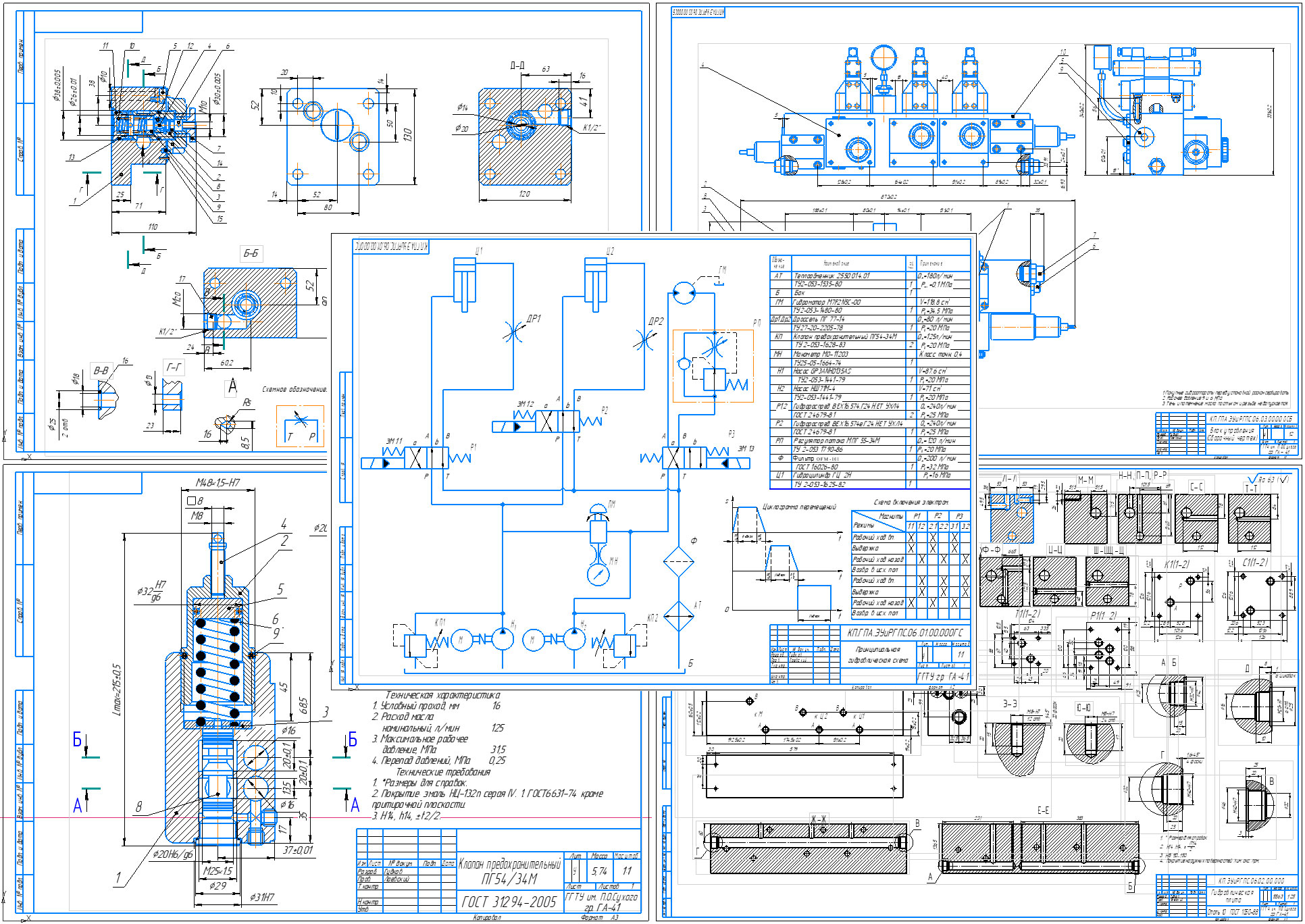The image size is (1305, 924).
Task: Click table row 'Насос НШ 71М-4'
Action: [x=870, y=388]
